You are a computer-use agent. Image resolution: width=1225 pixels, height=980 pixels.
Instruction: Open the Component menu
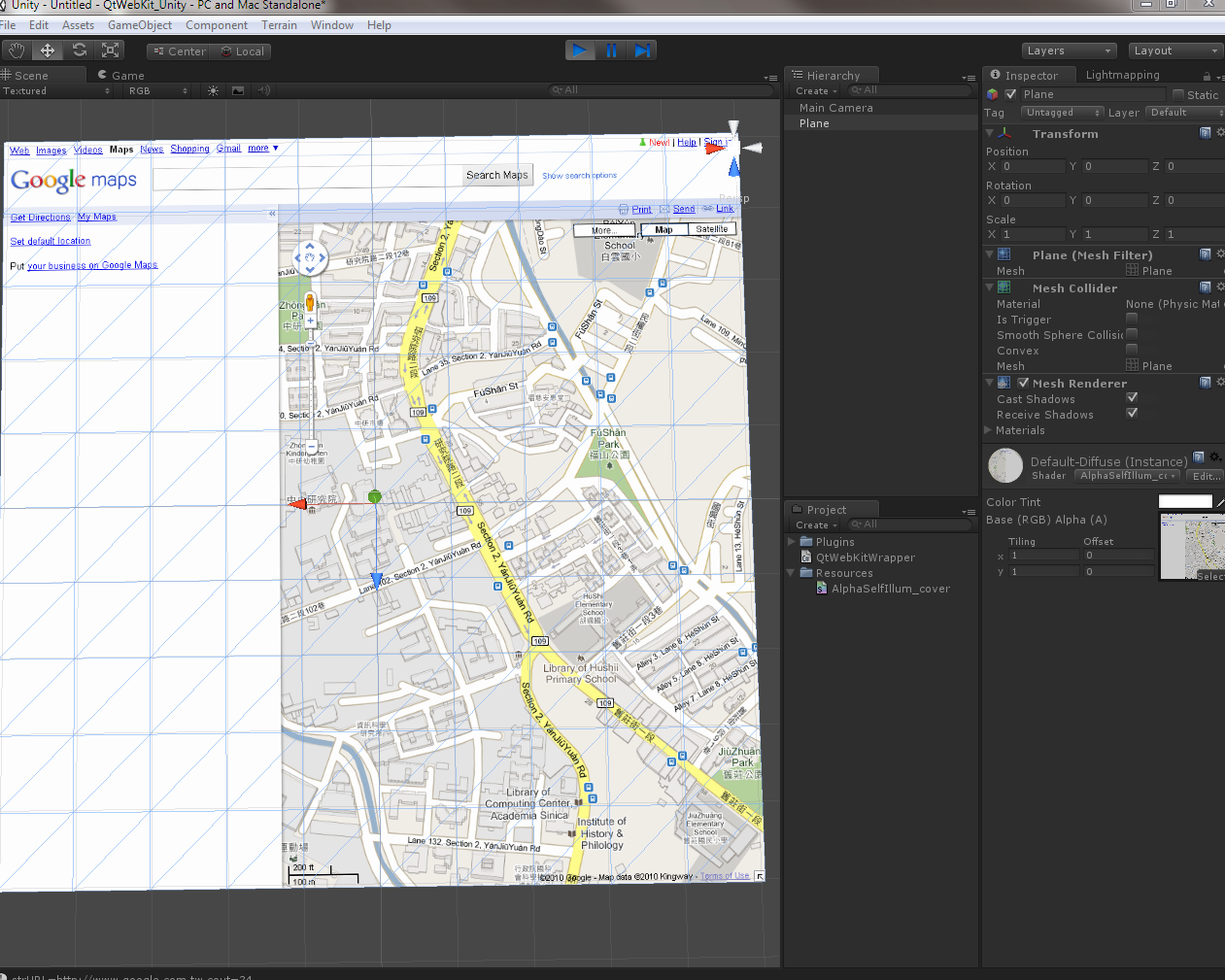click(x=217, y=25)
